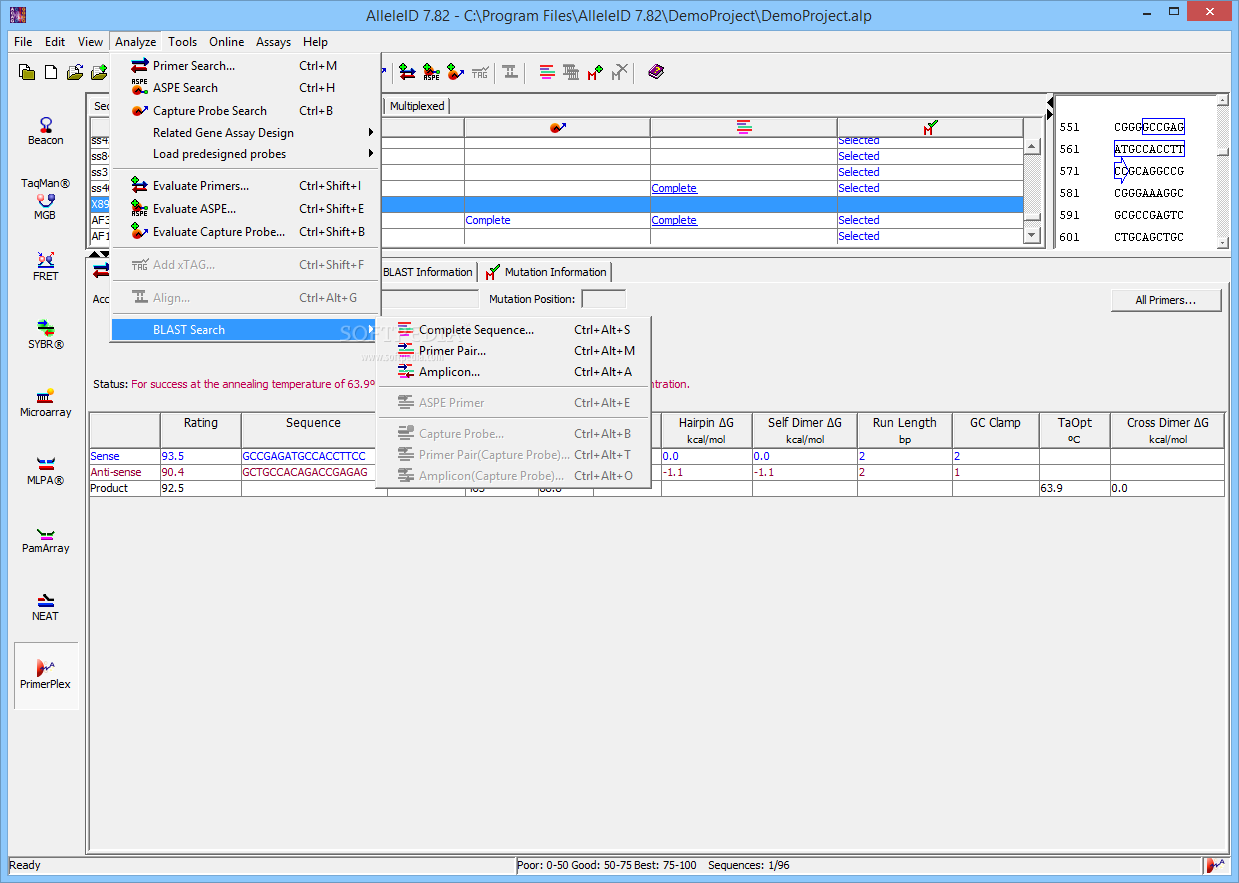Image resolution: width=1239 pixels, height=883 pixels.
Task: Click the Mutation Position input field
Action: (604, 299)
